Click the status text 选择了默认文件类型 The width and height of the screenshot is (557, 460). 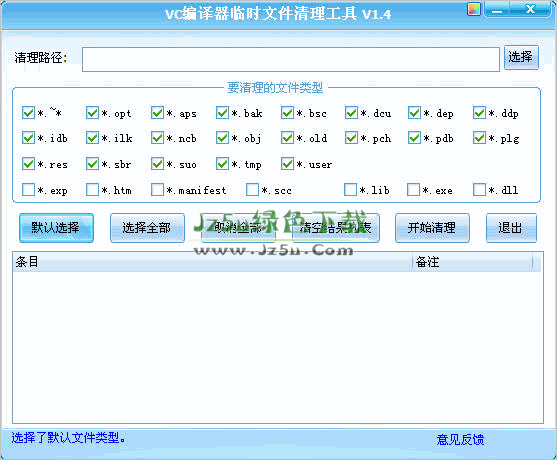point(68,438)
